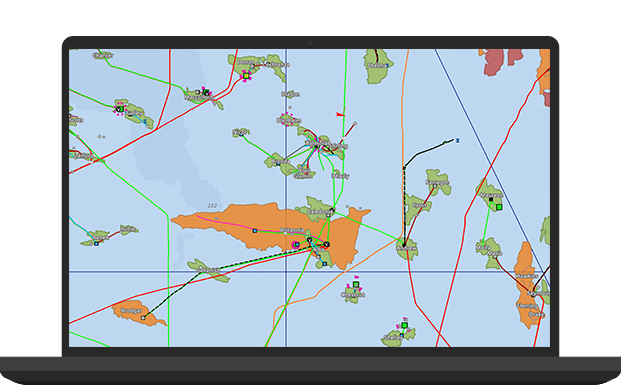Click the Andrew field label

[x=407, y=248]
